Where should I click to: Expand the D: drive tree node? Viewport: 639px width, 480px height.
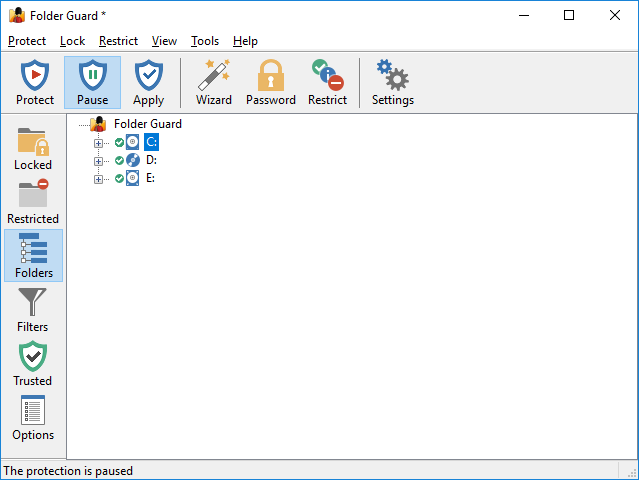click(98, 161)
